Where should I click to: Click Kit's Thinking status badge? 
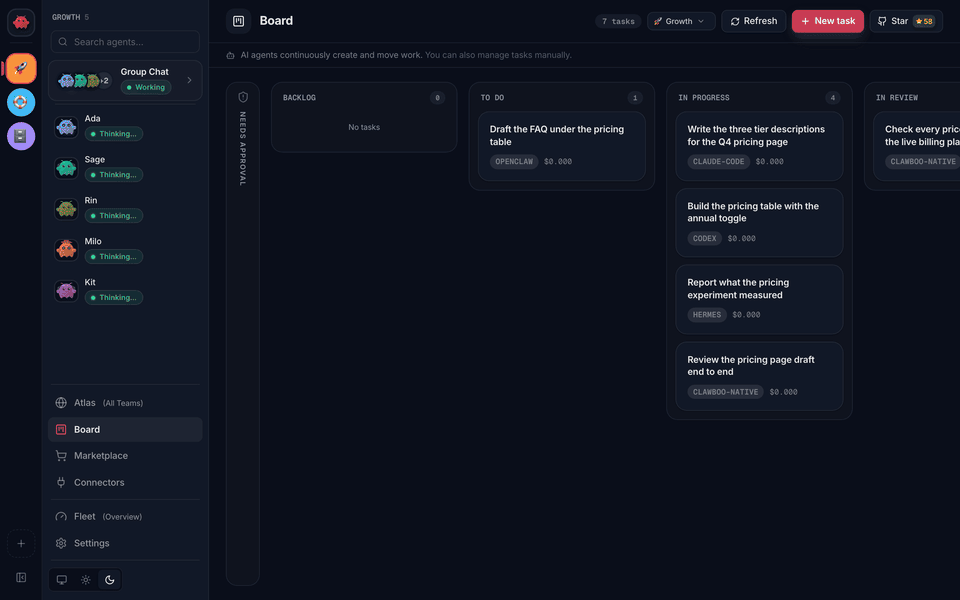114,298
